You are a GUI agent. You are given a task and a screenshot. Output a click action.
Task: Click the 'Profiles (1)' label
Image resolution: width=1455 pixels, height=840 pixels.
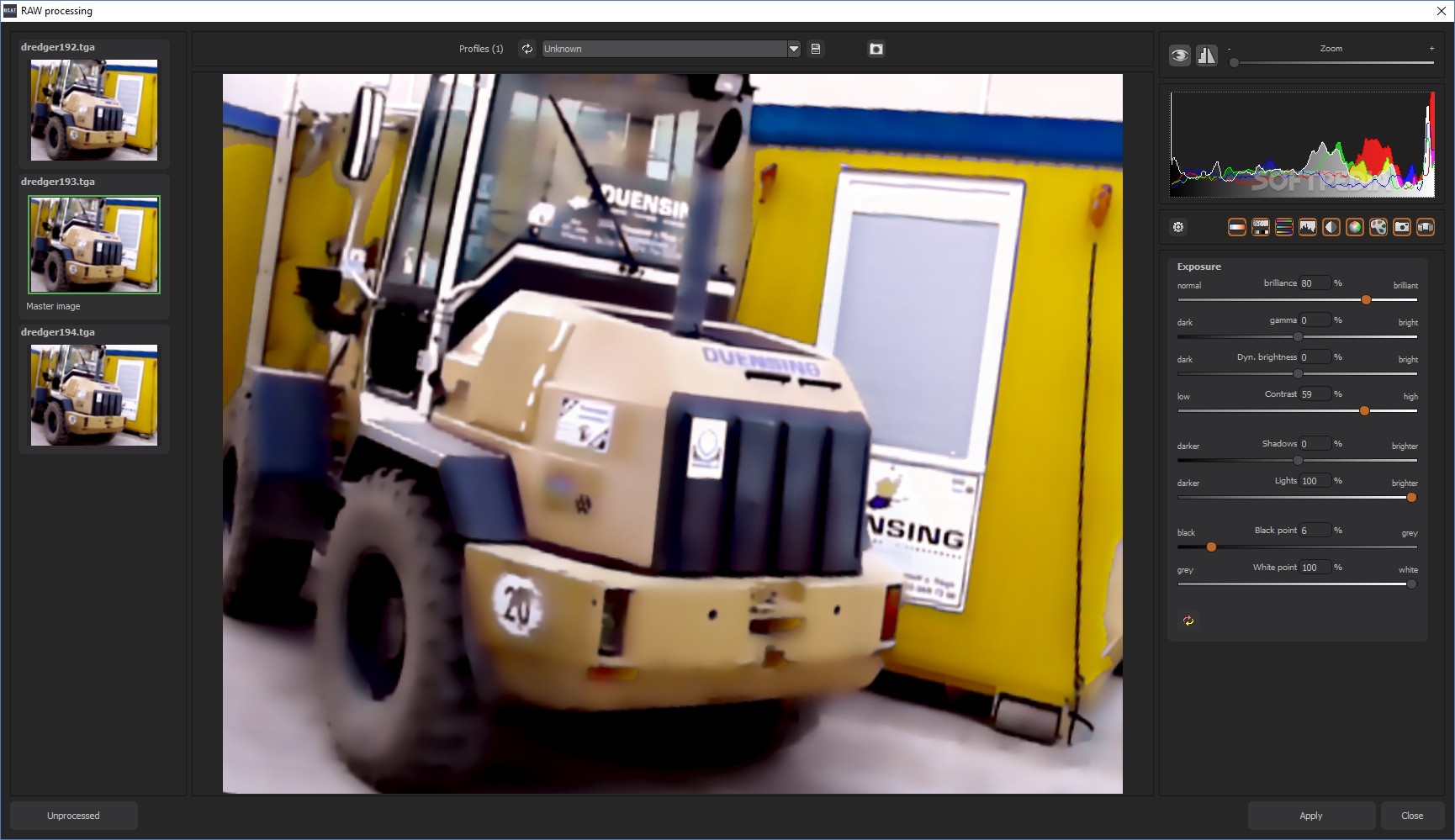(x=481, y=49)
